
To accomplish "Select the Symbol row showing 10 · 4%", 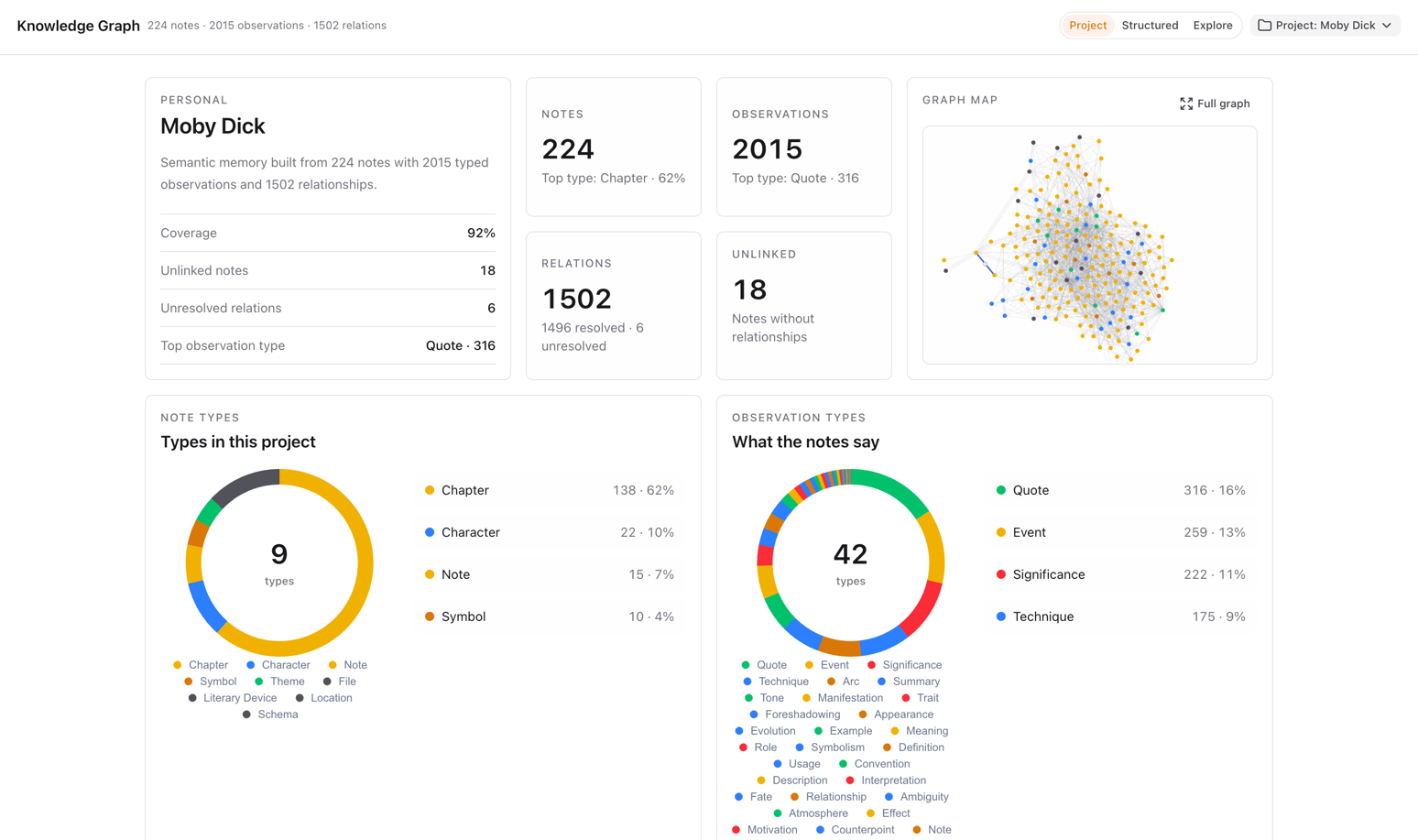I will click(550, 616).
